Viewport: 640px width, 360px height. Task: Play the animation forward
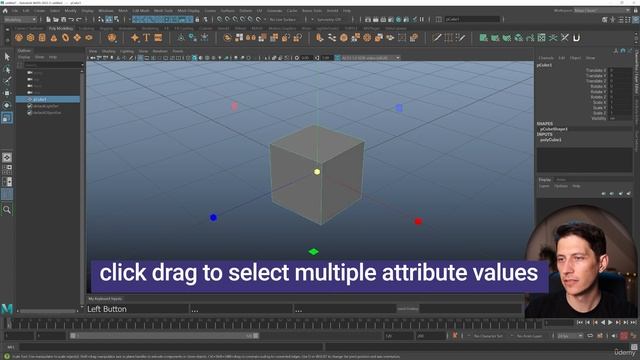click(610, 323)
